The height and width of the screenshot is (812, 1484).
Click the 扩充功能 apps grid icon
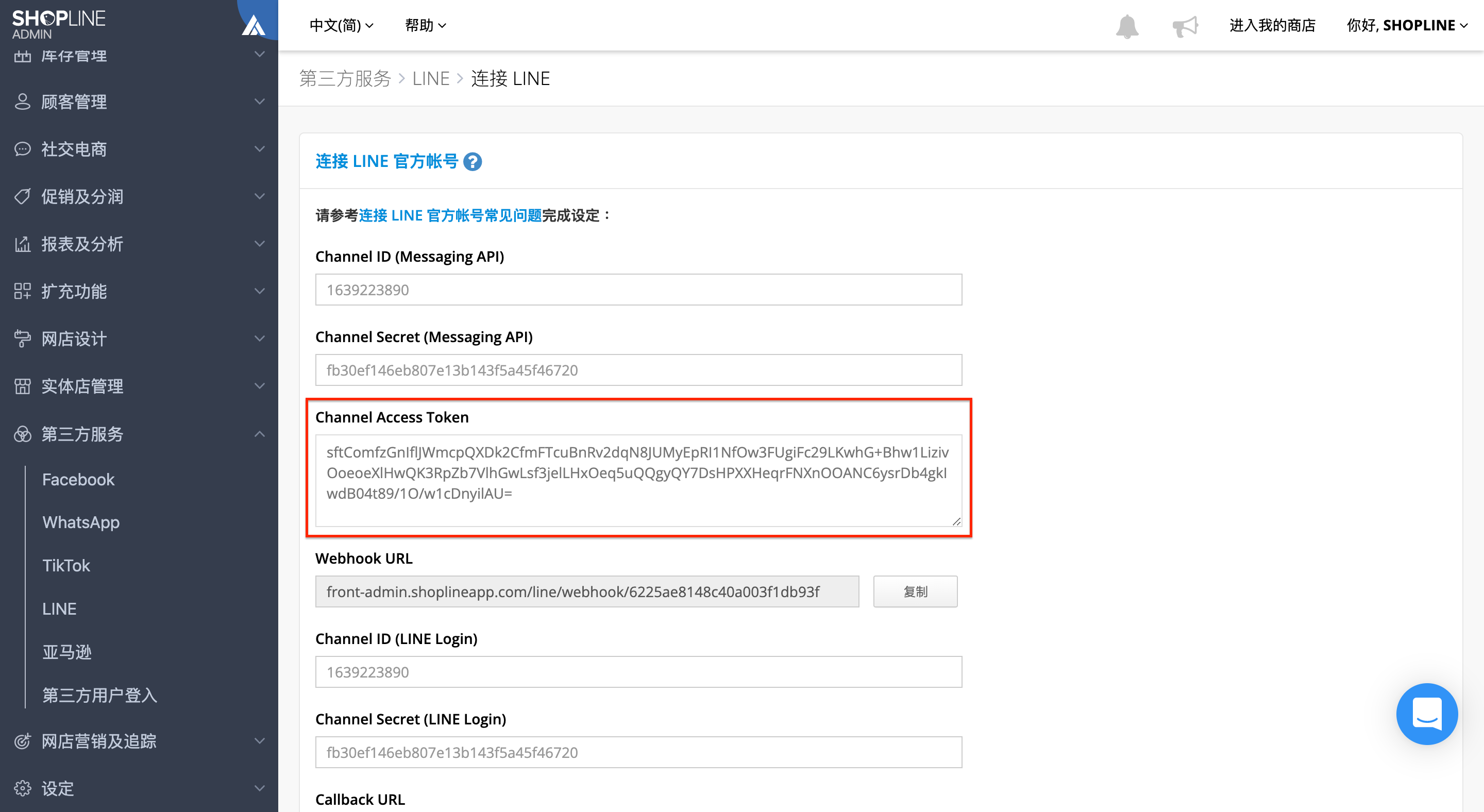[23, 292]
